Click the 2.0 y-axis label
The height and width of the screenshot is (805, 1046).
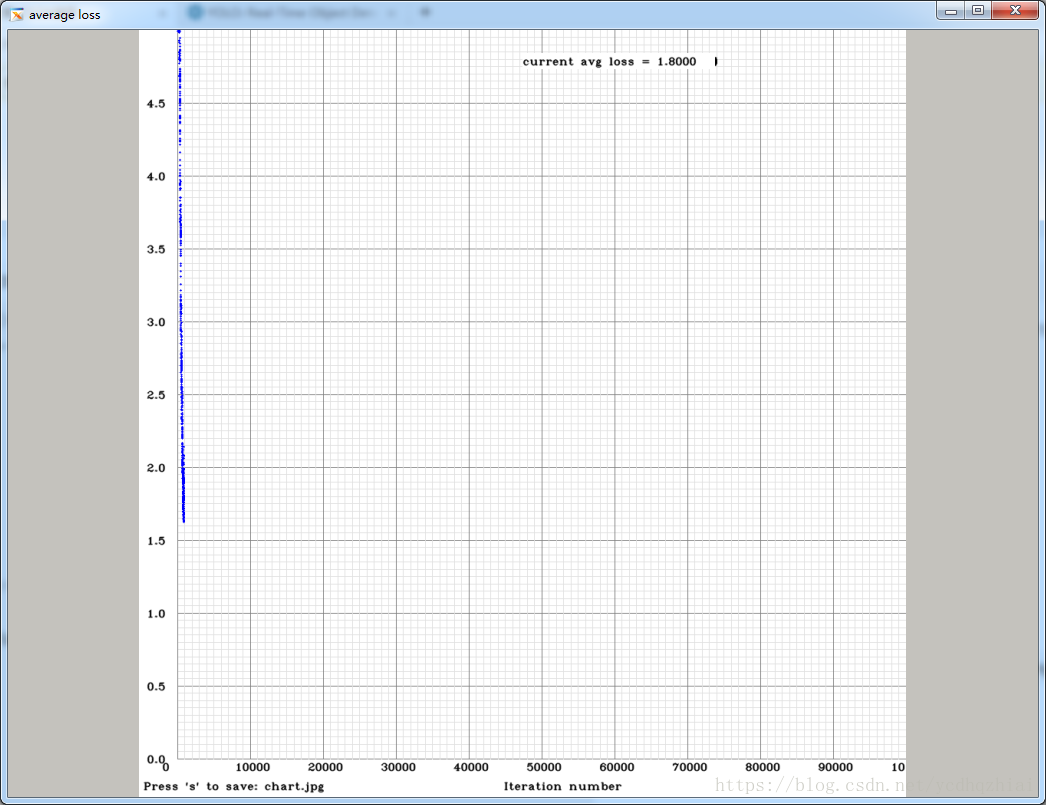pos(156,468)
